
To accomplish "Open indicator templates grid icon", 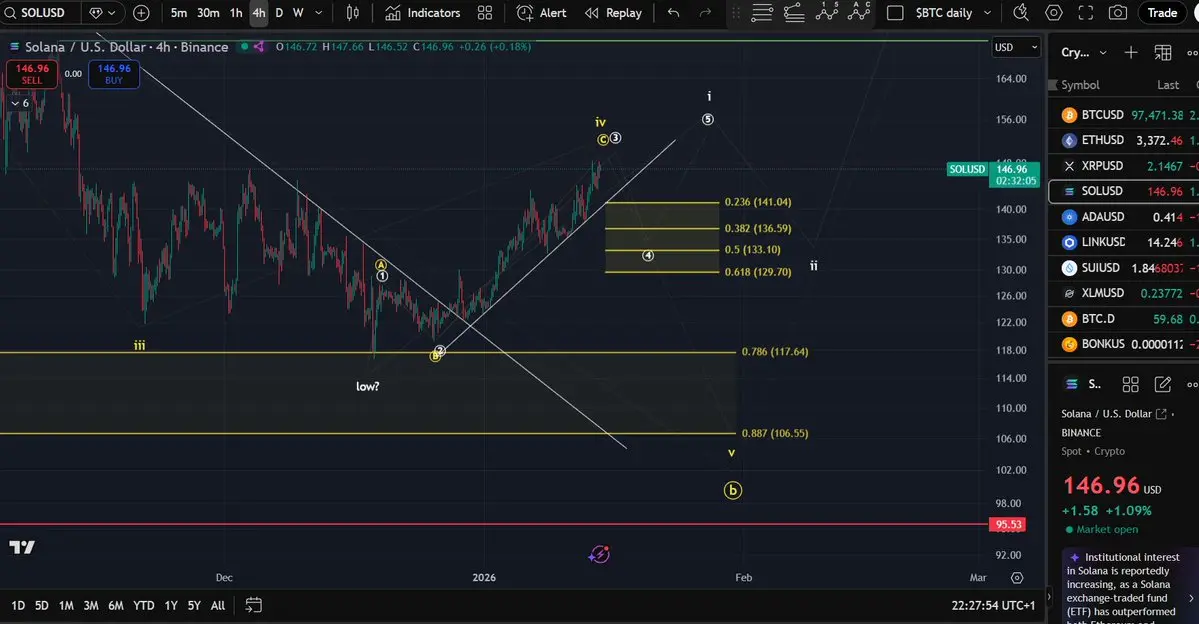I will click(x=485, y=13).
